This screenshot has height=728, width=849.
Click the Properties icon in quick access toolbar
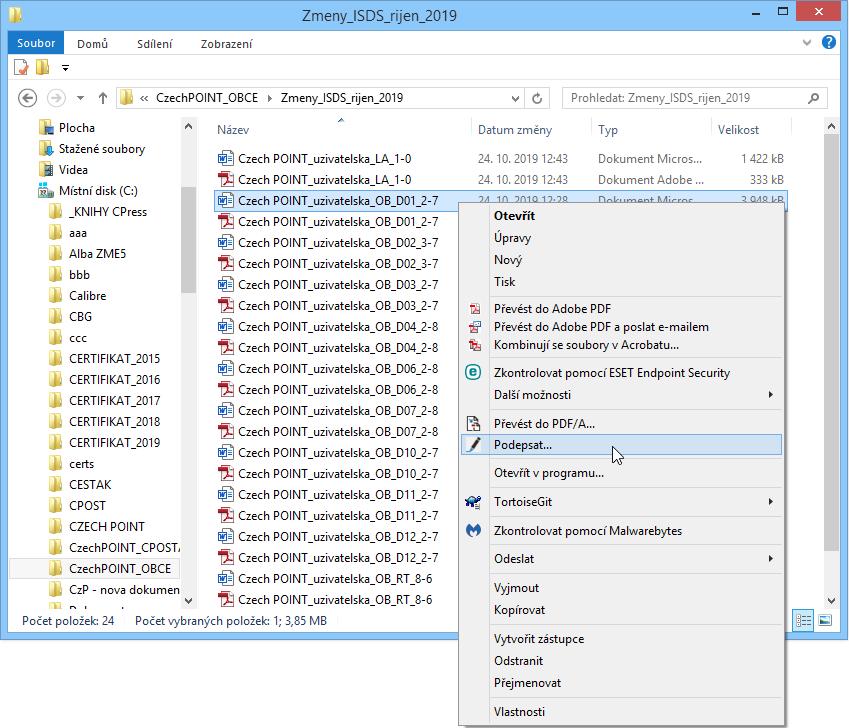(x=21, y=68)
